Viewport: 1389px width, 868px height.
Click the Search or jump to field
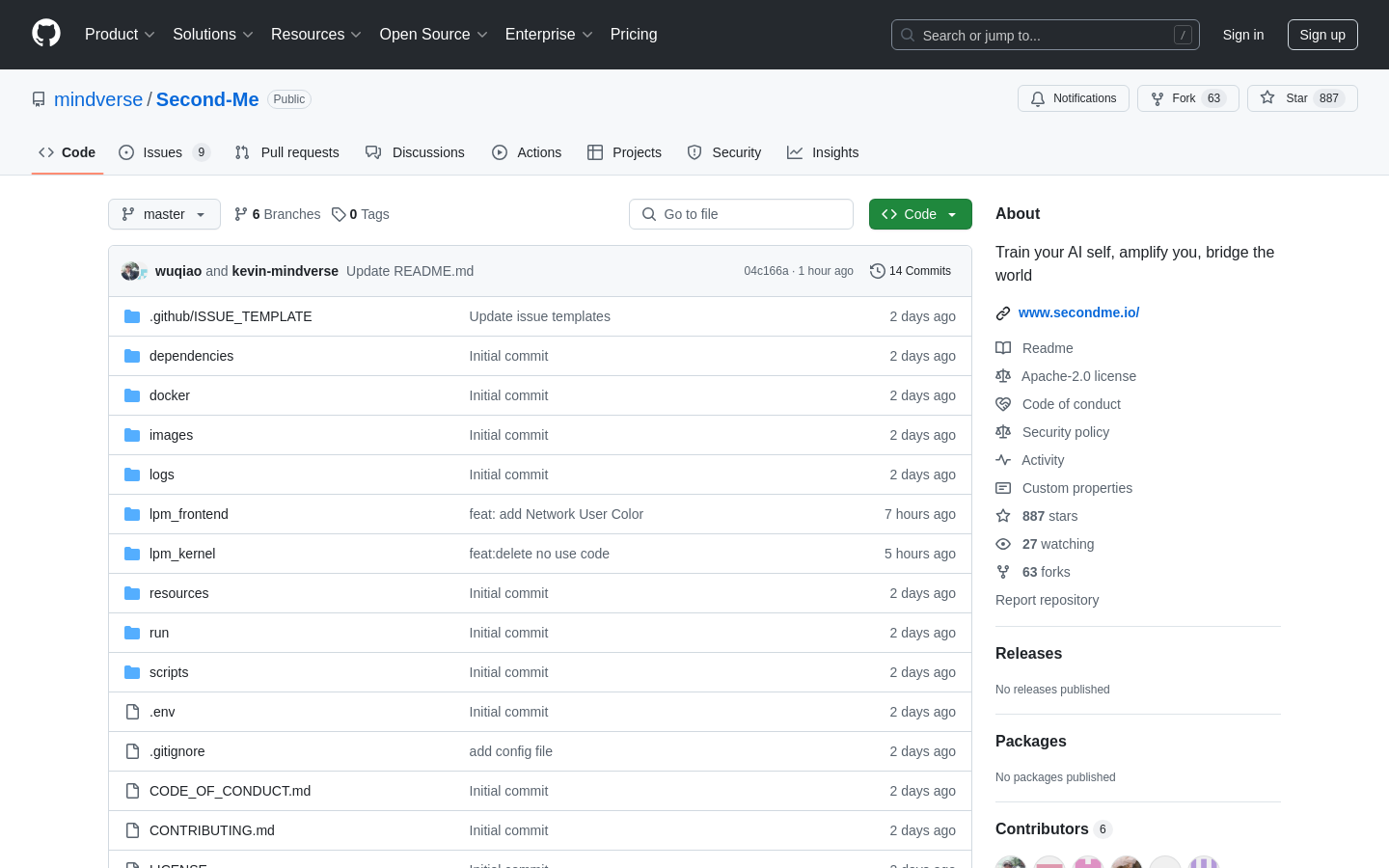[1046, 35]
